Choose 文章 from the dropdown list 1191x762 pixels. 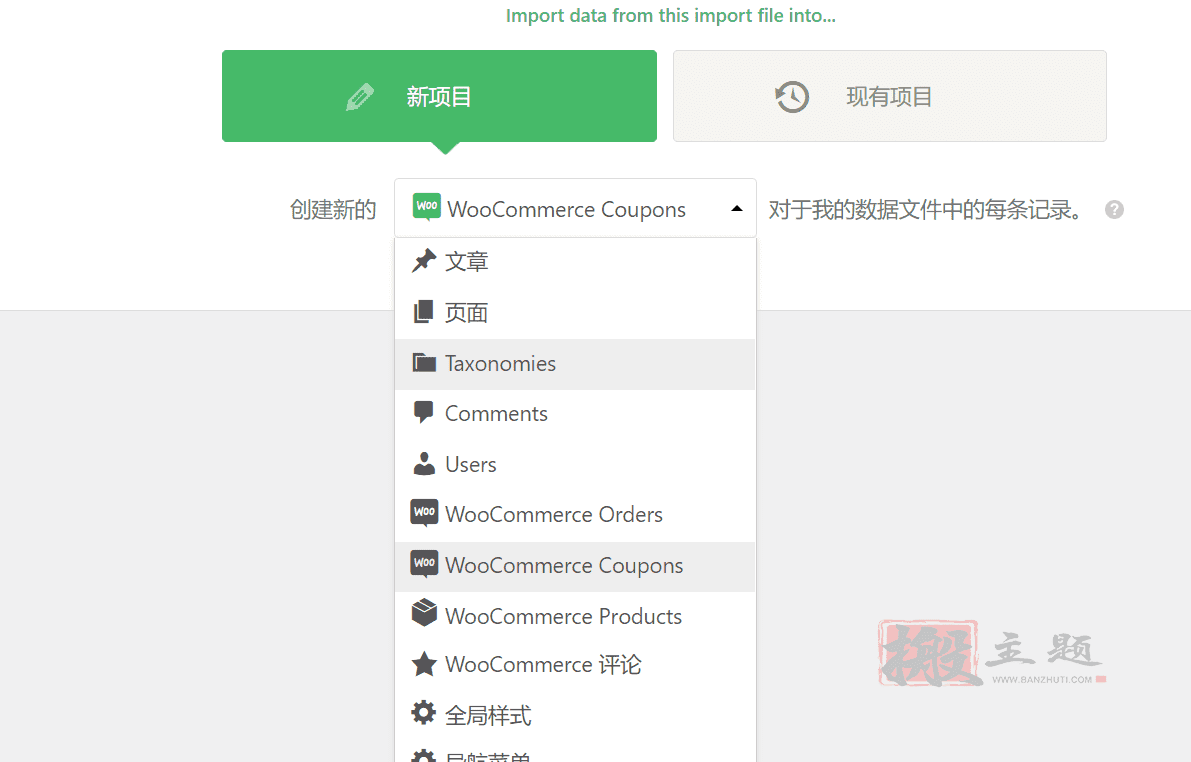pyautogui.click(x=575, y=261)
